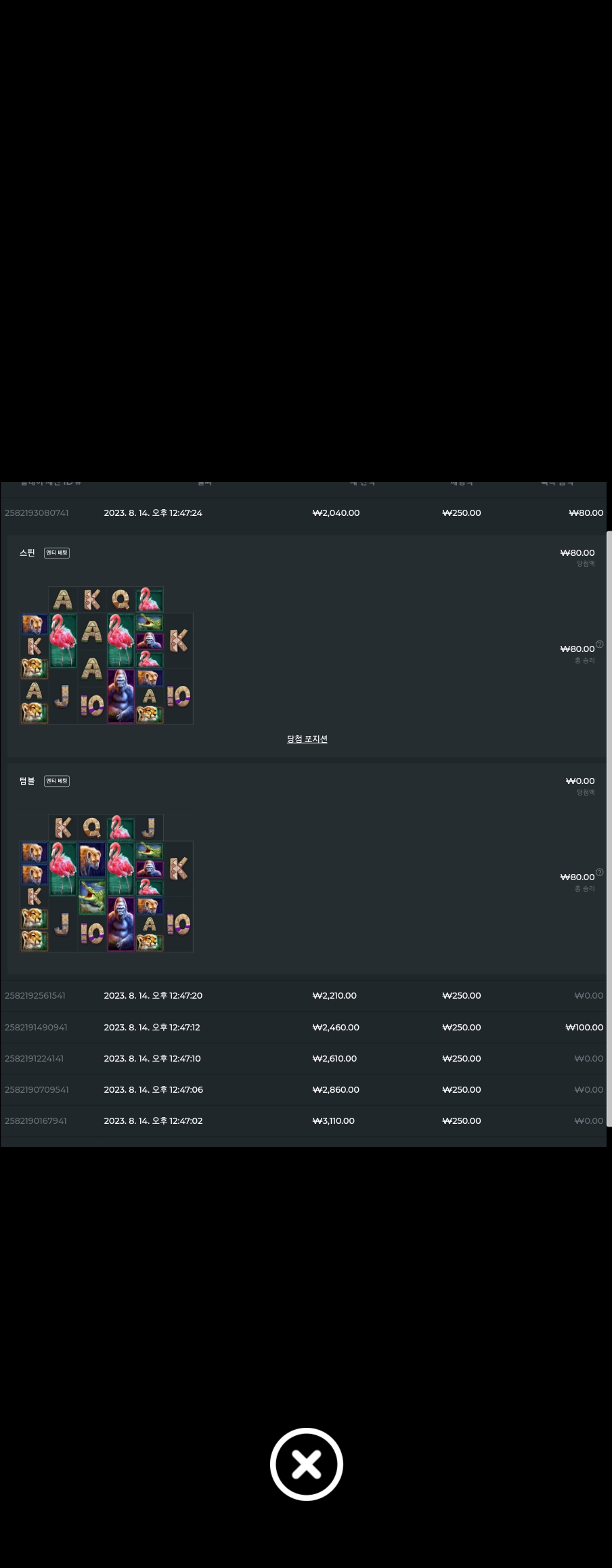Open the round 2582191224141 details
Screen dimensions: 612x1568
[303, 1059]
